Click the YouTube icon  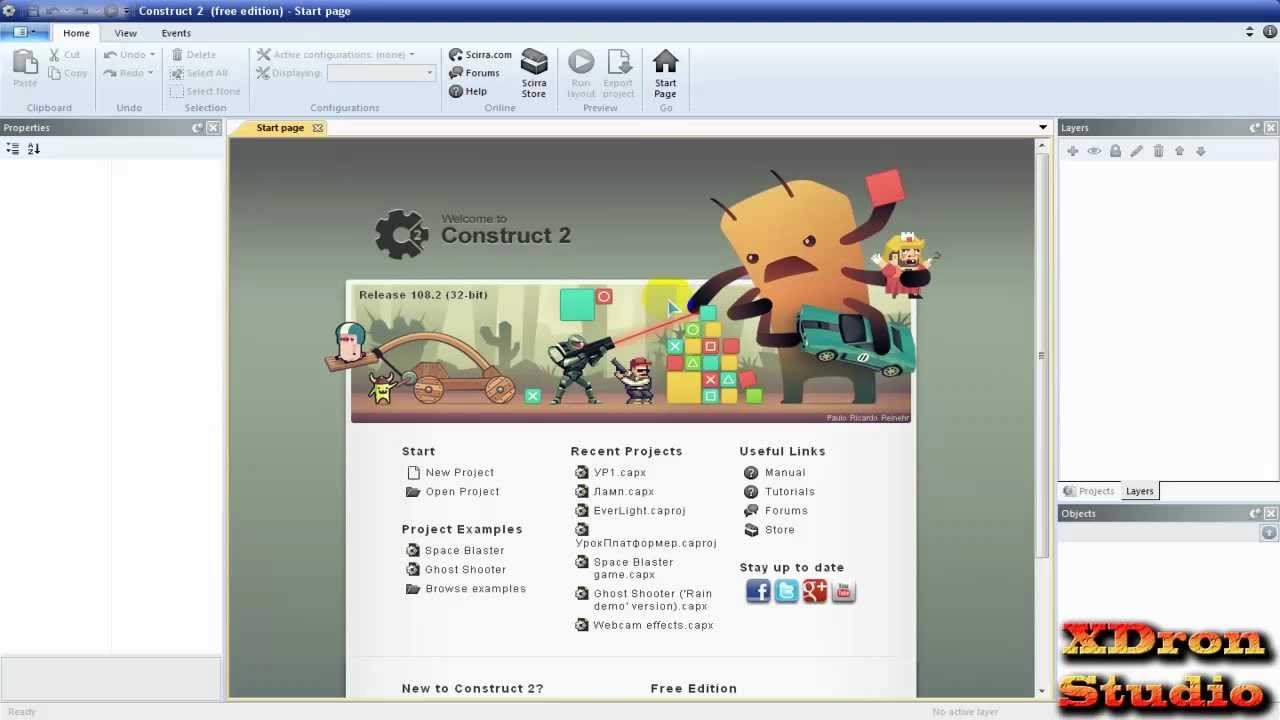point(844,592)
